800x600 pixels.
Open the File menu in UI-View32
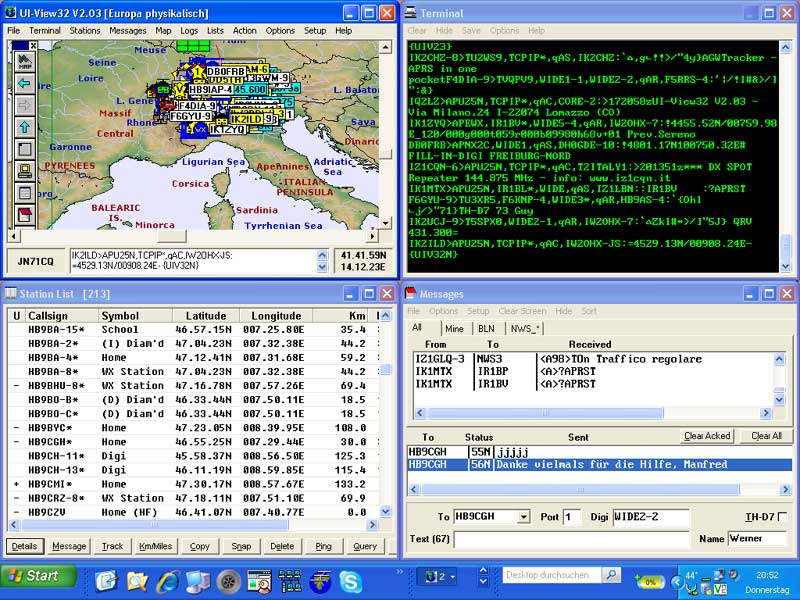(x=14, y=31)
